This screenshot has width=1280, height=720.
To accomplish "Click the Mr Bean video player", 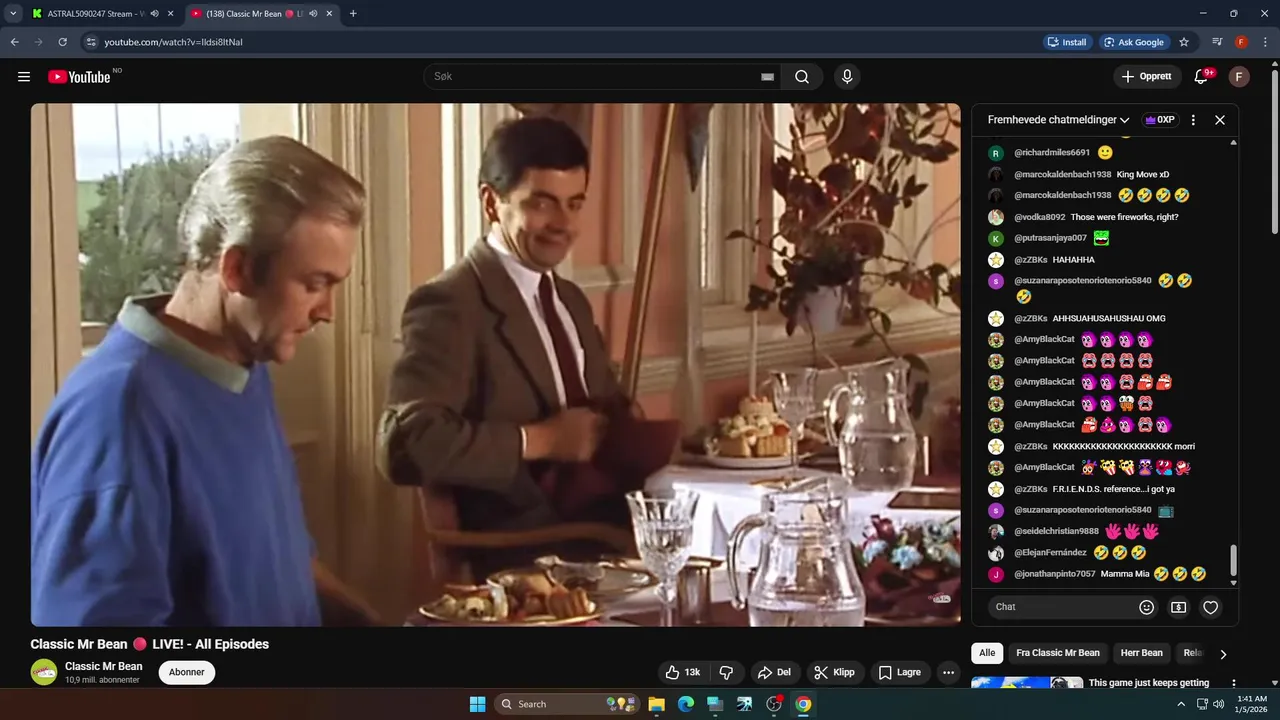I will coord(495,365).
